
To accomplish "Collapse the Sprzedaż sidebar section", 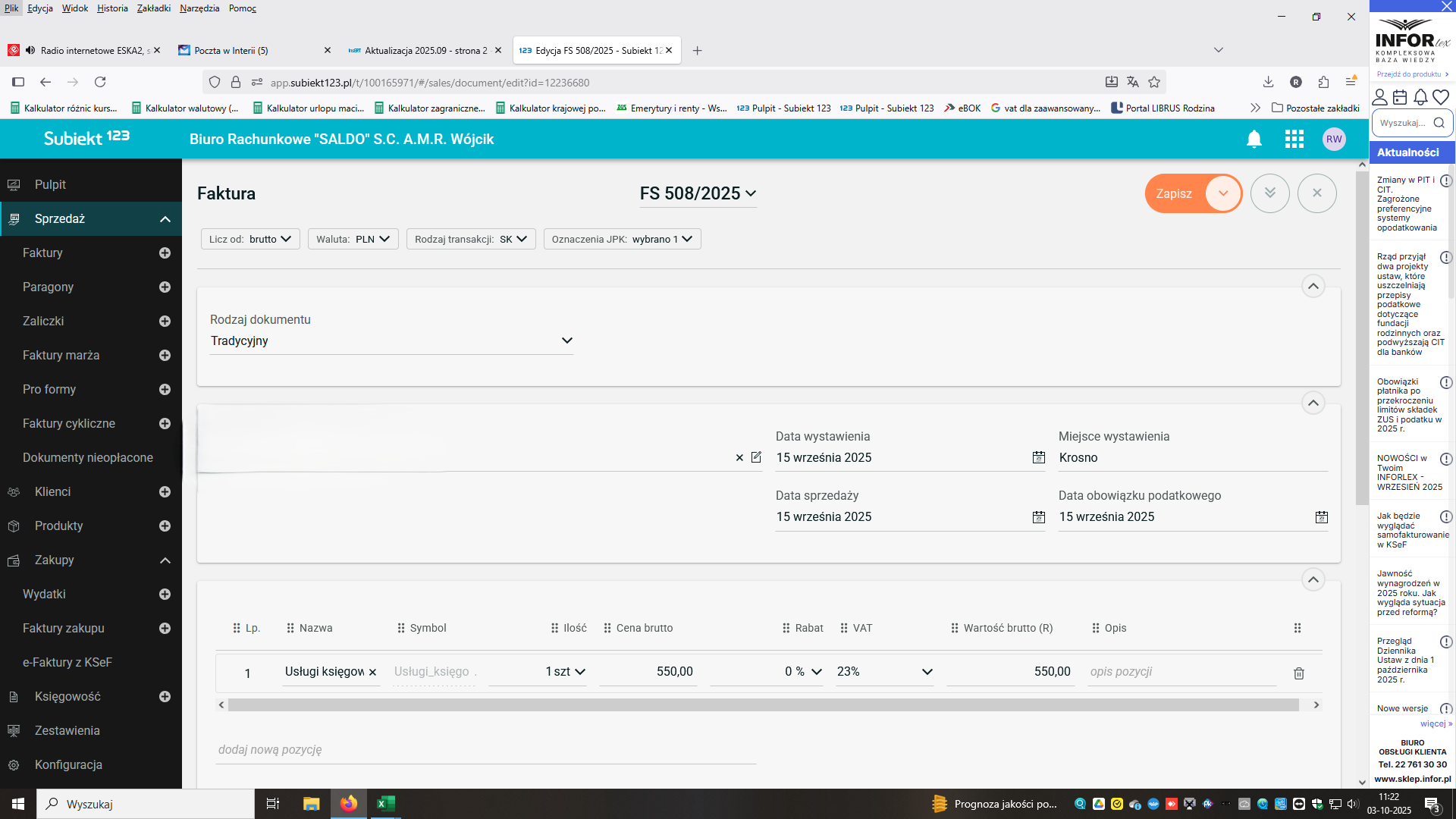I will pyautogui.click(x=165, y=219).
